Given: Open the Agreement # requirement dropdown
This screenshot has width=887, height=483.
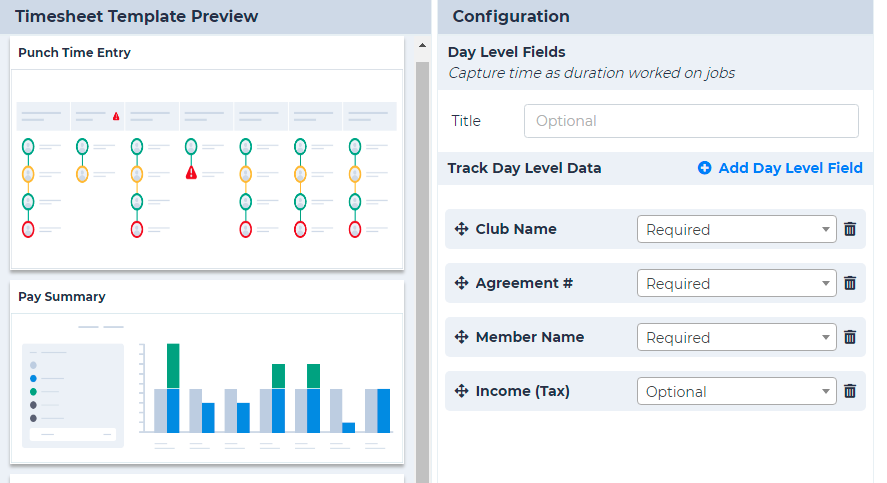Looking at the screenshot, I should (737, 283).
